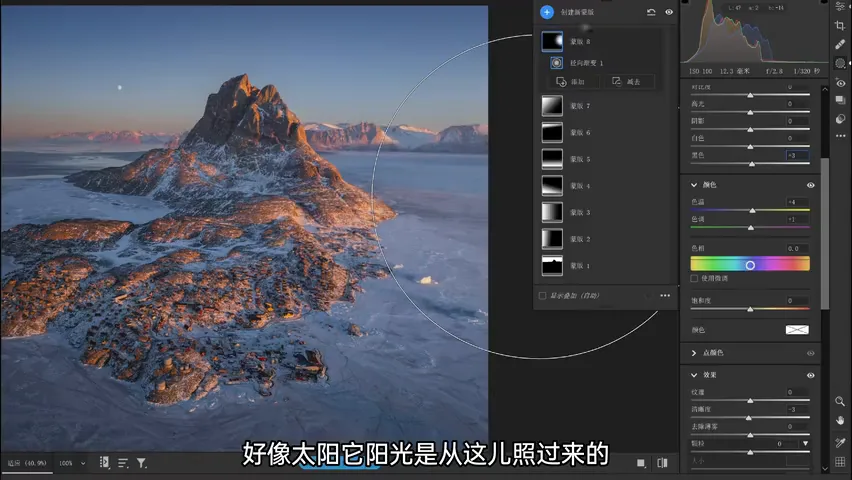Select the 蒙版 3 mask
The height and width of the screenshot is (480, 852).
pos(566,212)
